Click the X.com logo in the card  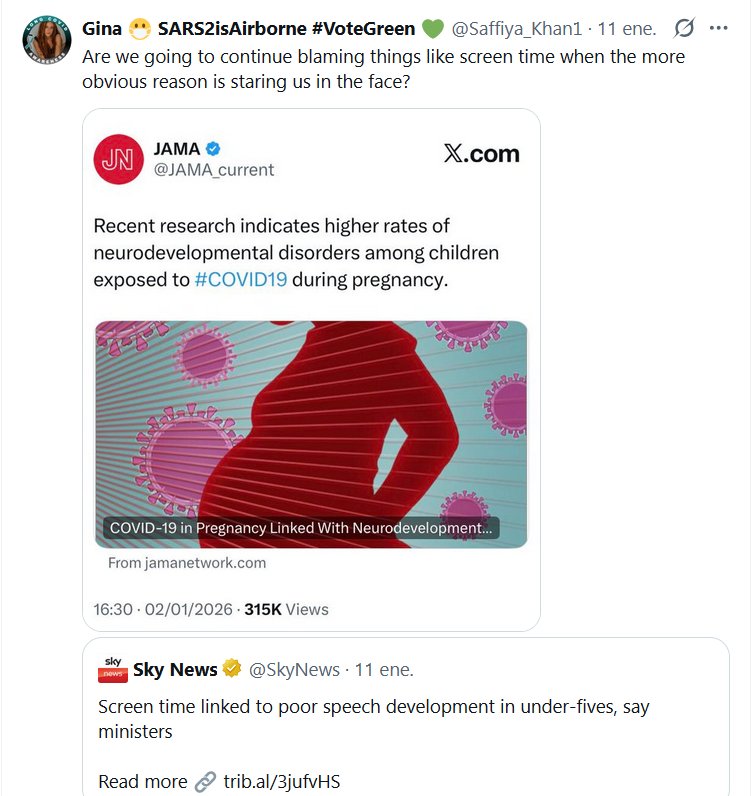[x=481, y=153]
